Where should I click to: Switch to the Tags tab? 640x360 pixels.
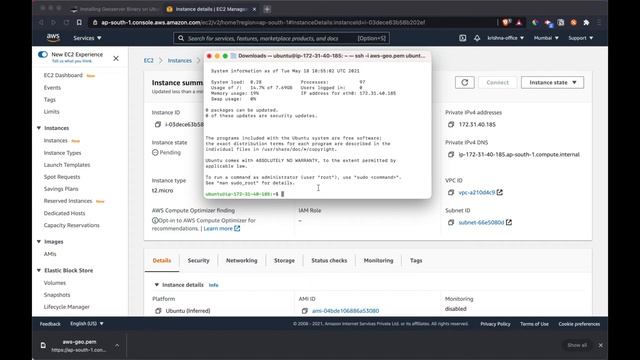(x=416, y=260)
